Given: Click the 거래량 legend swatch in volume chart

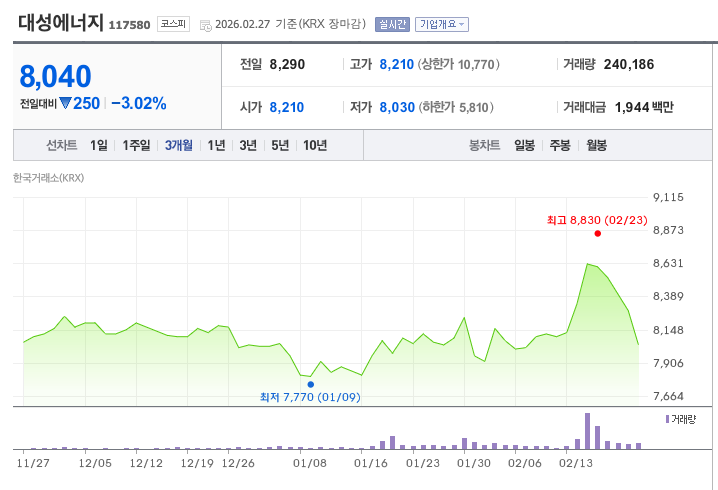Looking at the screenshot, I should tap(667, 419).
